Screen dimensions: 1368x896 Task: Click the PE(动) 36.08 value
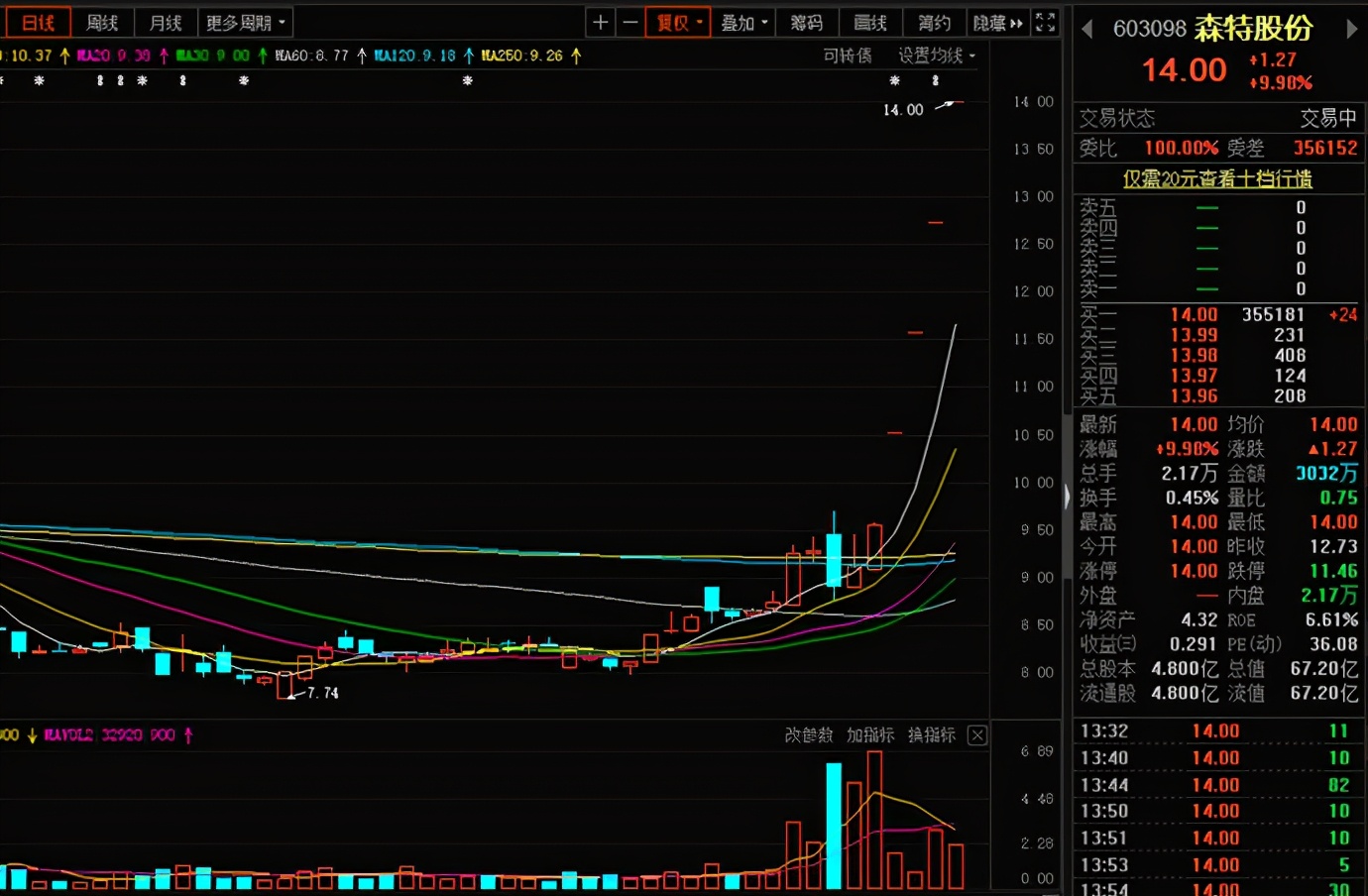(x=1333, y=643)
